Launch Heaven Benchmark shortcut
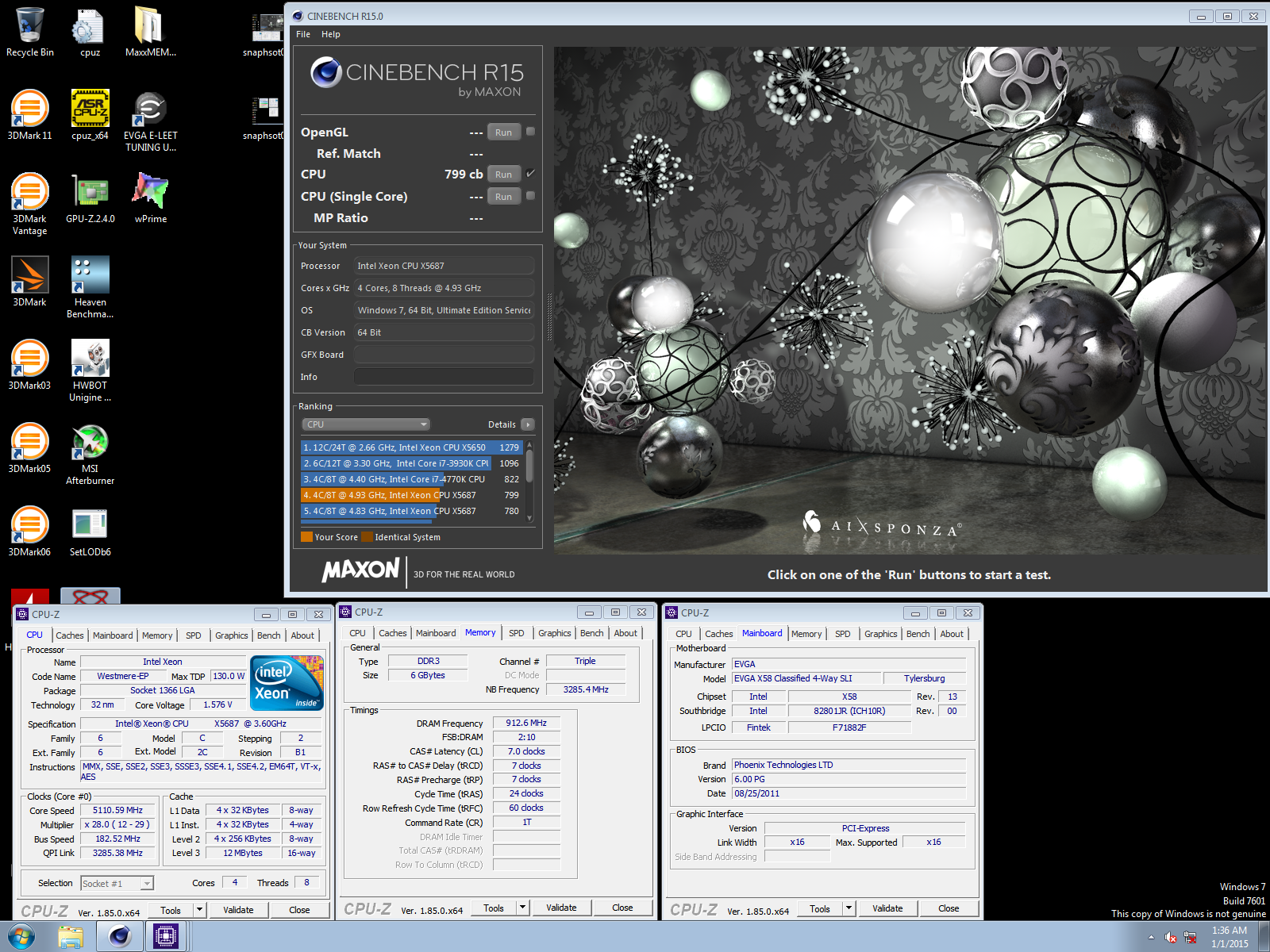This screenshot has height=952, width=1270. pyautogui.click(x=90, y=287)
